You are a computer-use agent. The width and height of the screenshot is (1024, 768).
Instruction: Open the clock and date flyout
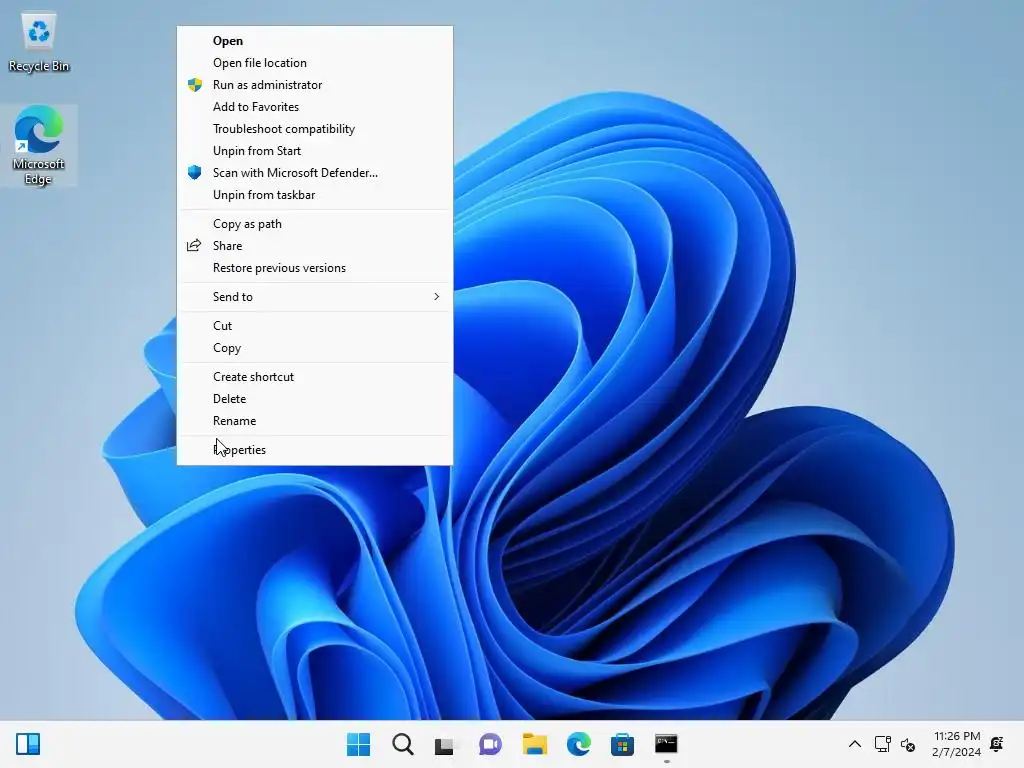click(956, 744)
